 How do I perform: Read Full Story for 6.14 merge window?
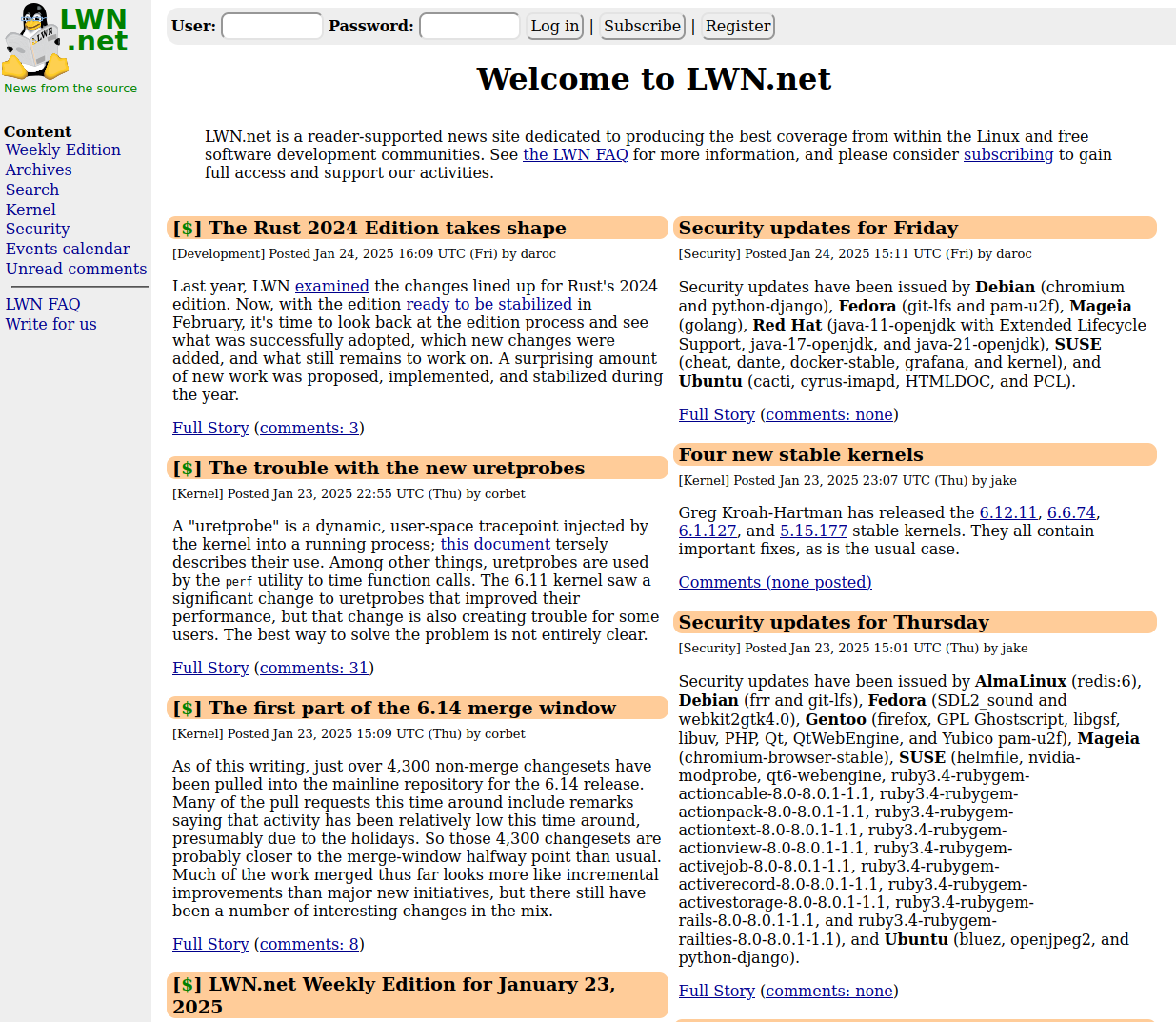coord(210,944)
